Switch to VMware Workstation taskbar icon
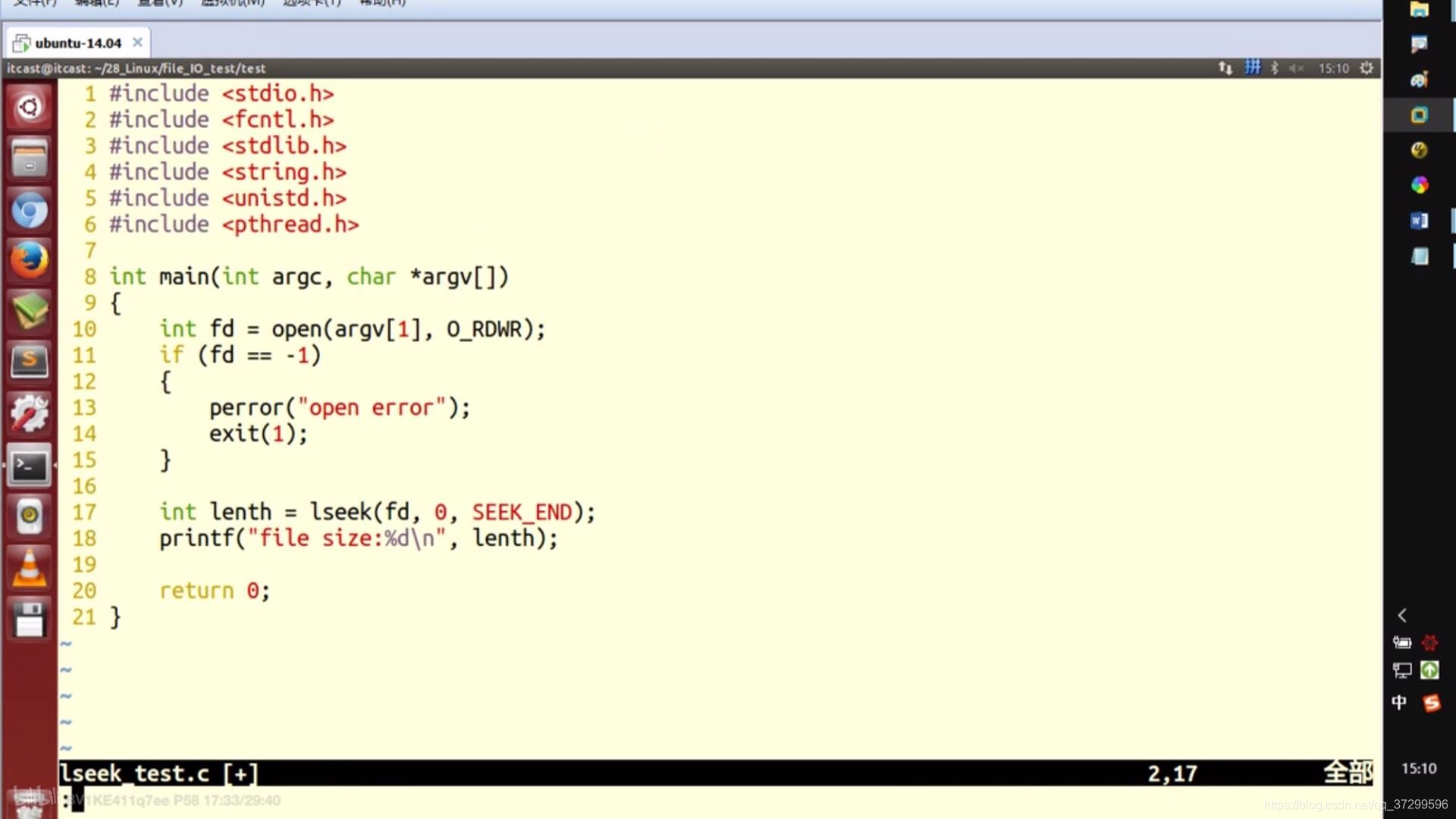Viewport: 1456px width, 819px height. (1419, 115)
